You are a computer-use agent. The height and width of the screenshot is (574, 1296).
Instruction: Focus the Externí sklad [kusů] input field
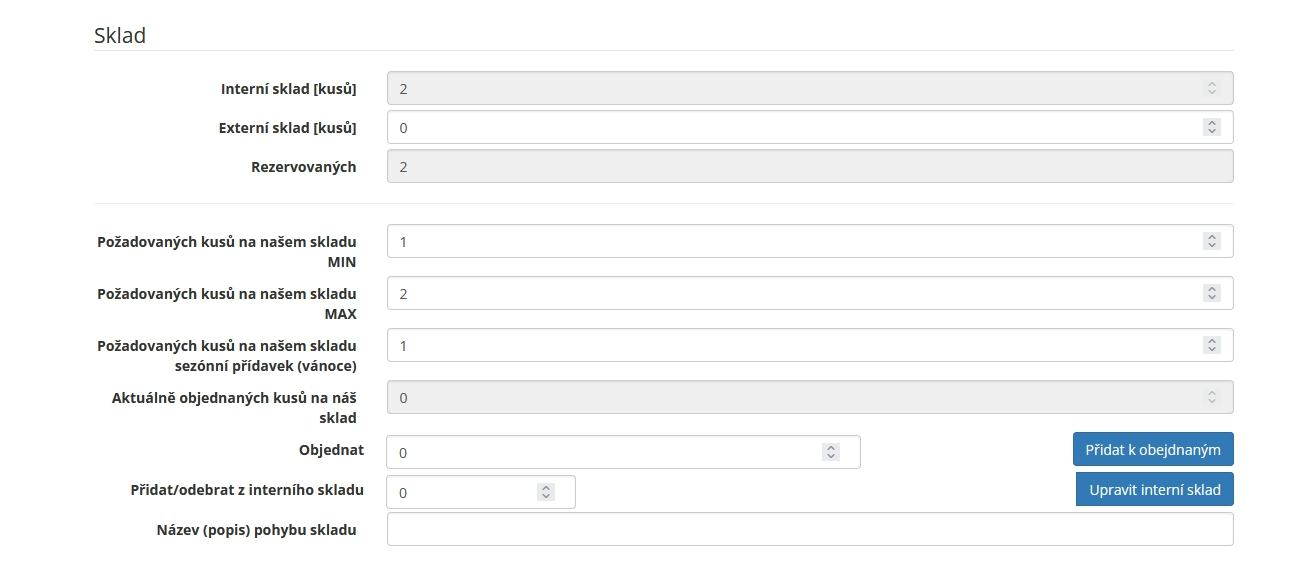(810, 127)
